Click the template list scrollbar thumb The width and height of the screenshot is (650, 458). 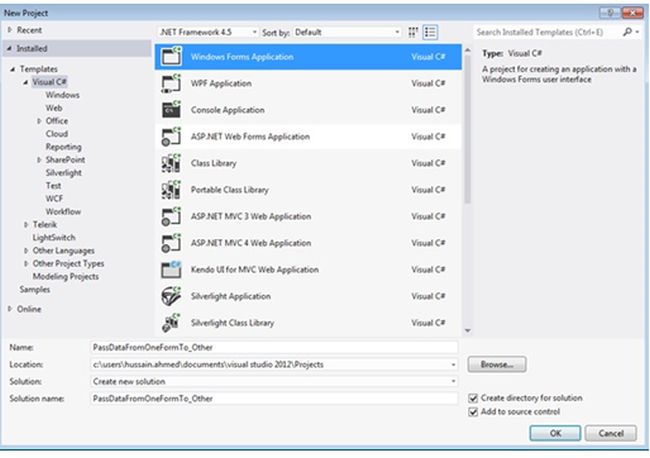click(468, 128)
